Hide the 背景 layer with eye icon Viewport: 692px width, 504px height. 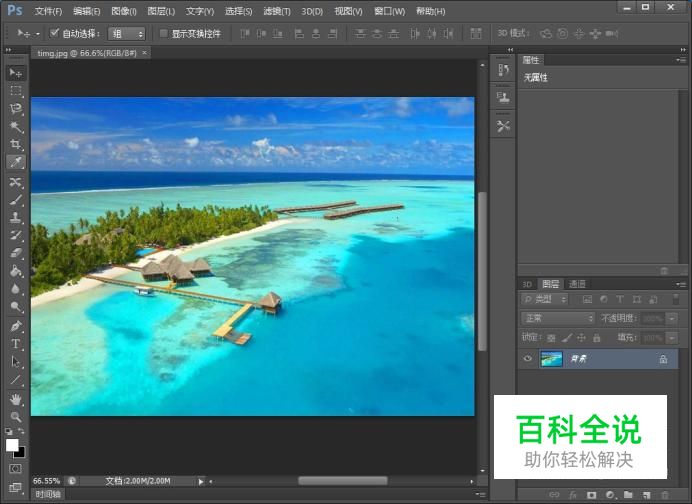[x=528, y=359]
